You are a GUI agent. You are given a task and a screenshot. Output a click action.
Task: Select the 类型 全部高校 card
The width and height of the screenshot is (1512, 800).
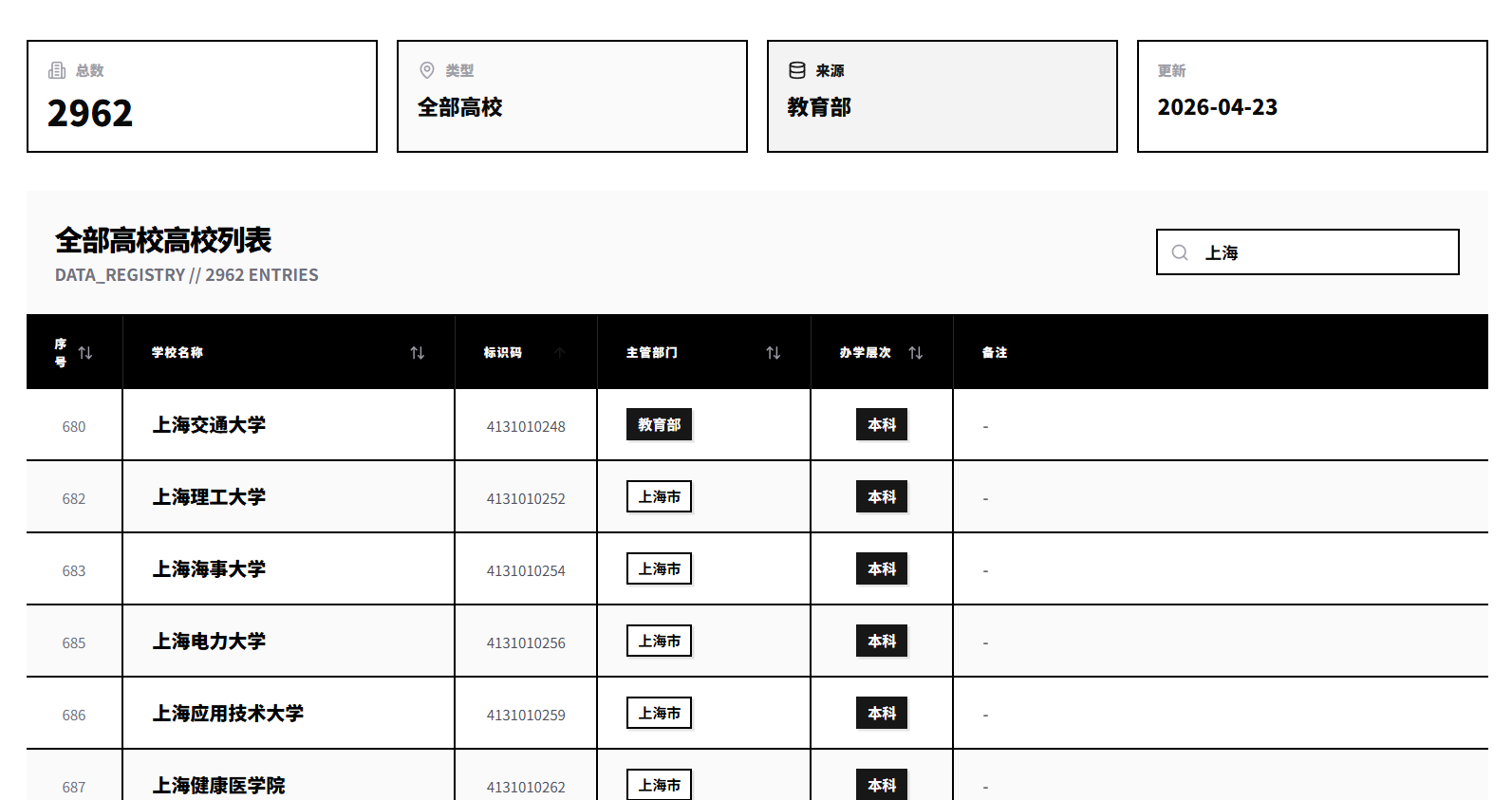(571, 96)
